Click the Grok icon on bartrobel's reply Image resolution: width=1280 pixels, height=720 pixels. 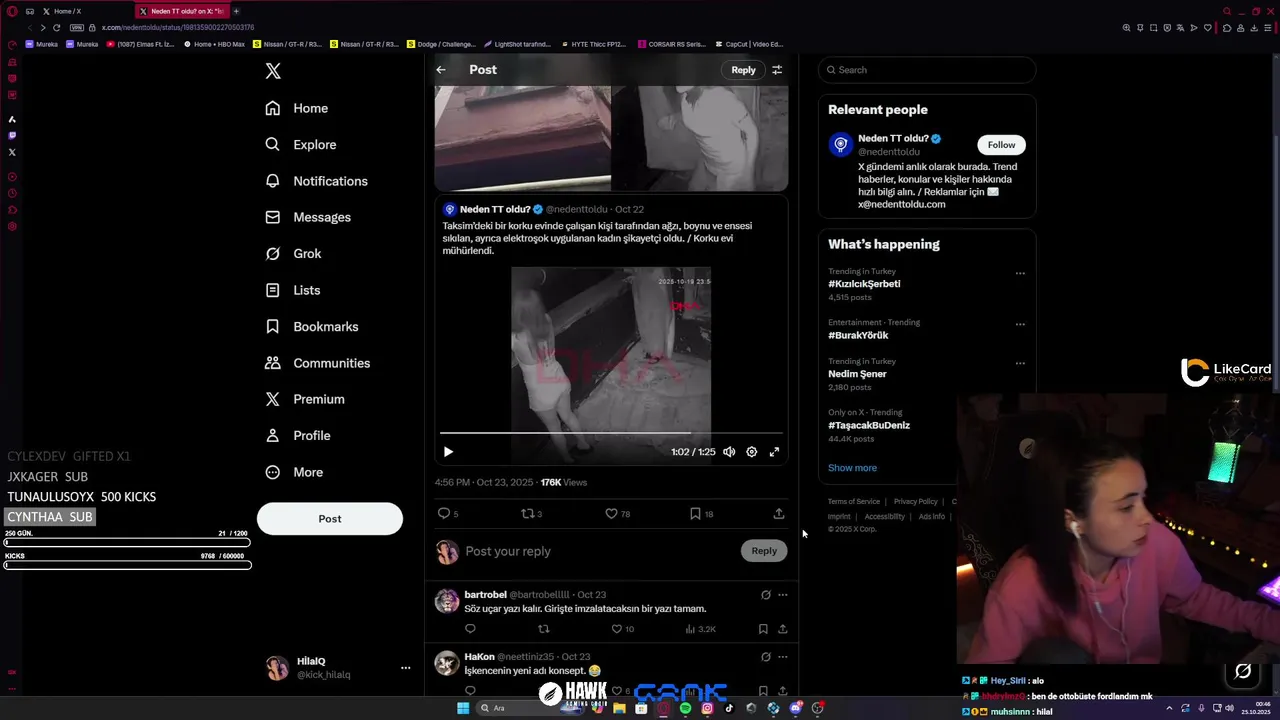pyautogui.click(x=766, y=595)
